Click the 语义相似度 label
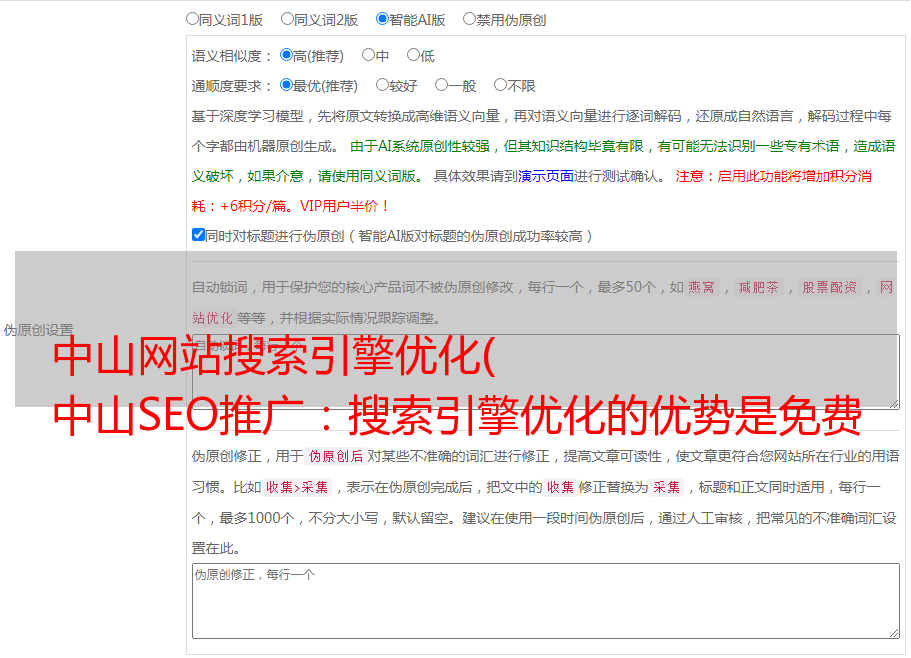Viewport: 911px width, 658px height. (232, 56)
